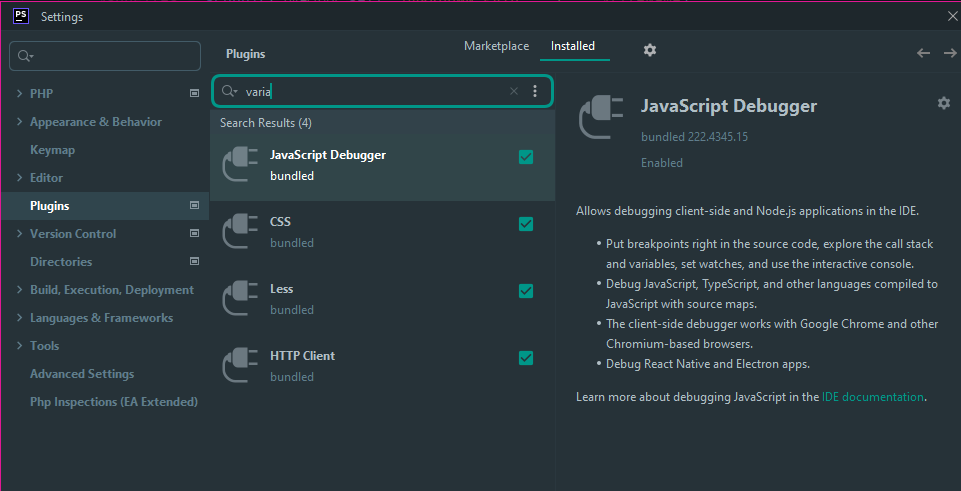Toggle the HTTP Client plugin checkbox
961x491 pixels.
[526, 358]
